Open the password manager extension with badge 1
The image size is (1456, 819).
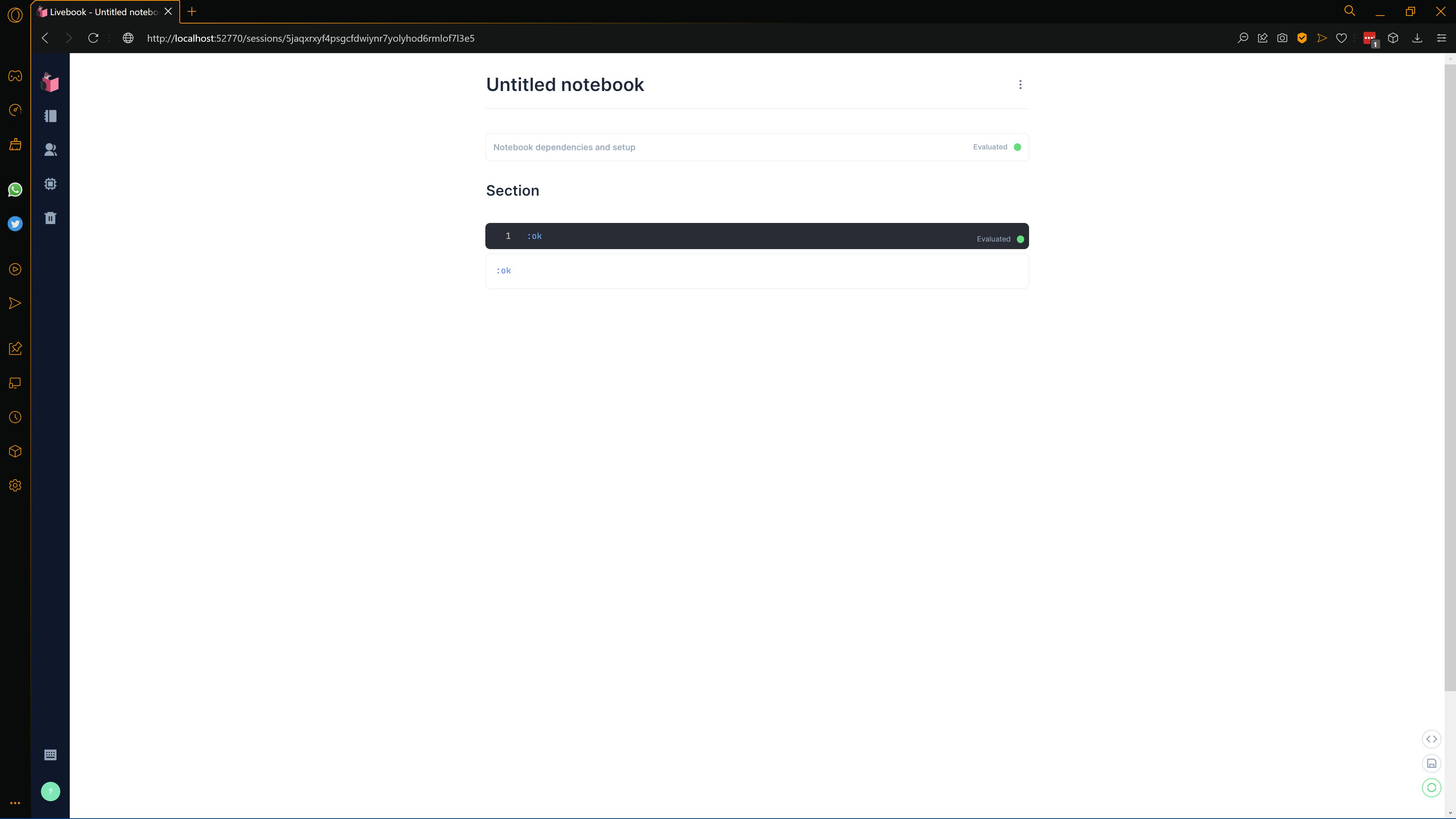pos(1369,38)
